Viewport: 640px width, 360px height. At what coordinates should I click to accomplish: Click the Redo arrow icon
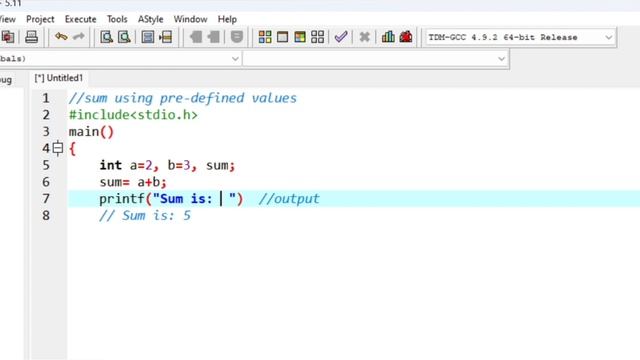(78, 37)
